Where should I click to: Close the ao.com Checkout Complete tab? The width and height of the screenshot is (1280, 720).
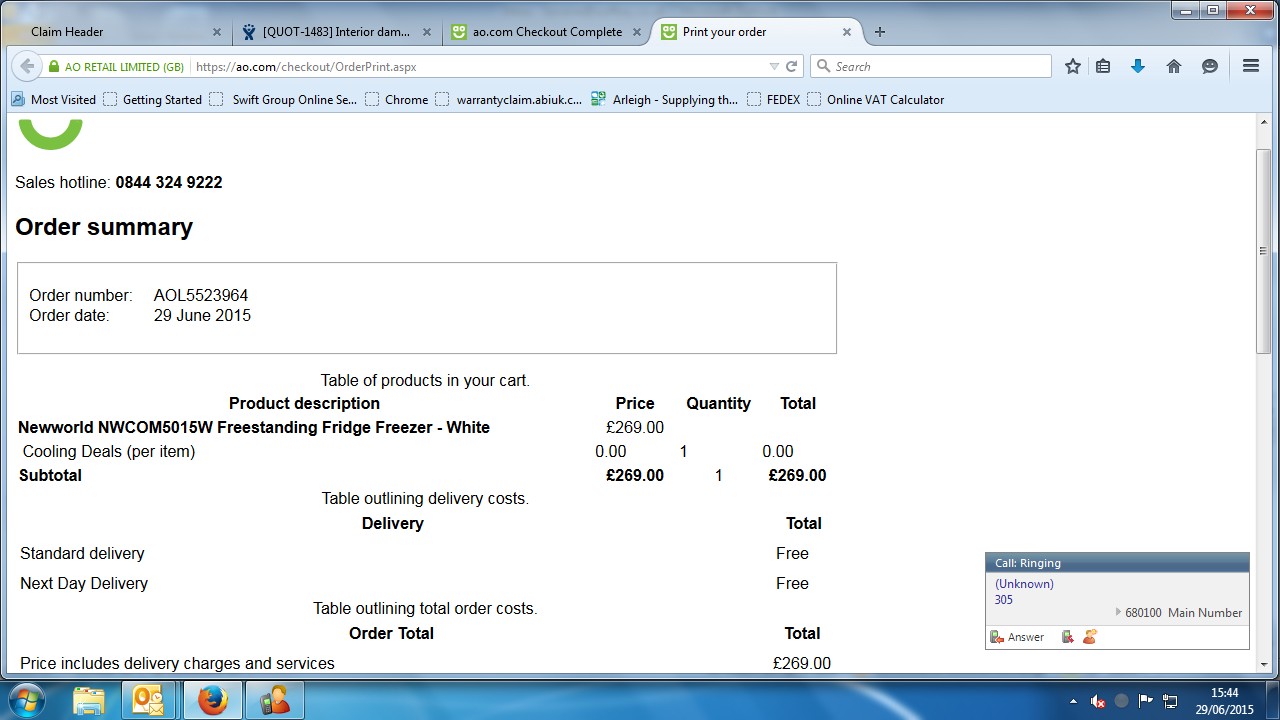point(637,32)
